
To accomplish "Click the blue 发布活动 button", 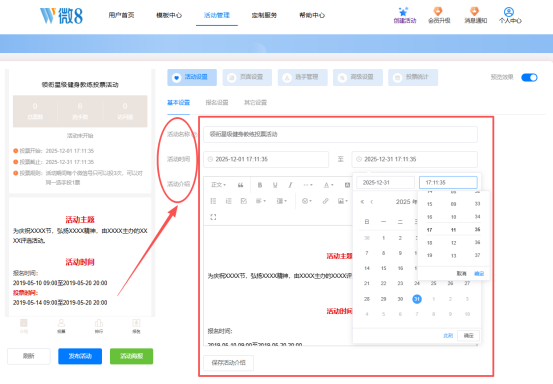I will point(80,356).
